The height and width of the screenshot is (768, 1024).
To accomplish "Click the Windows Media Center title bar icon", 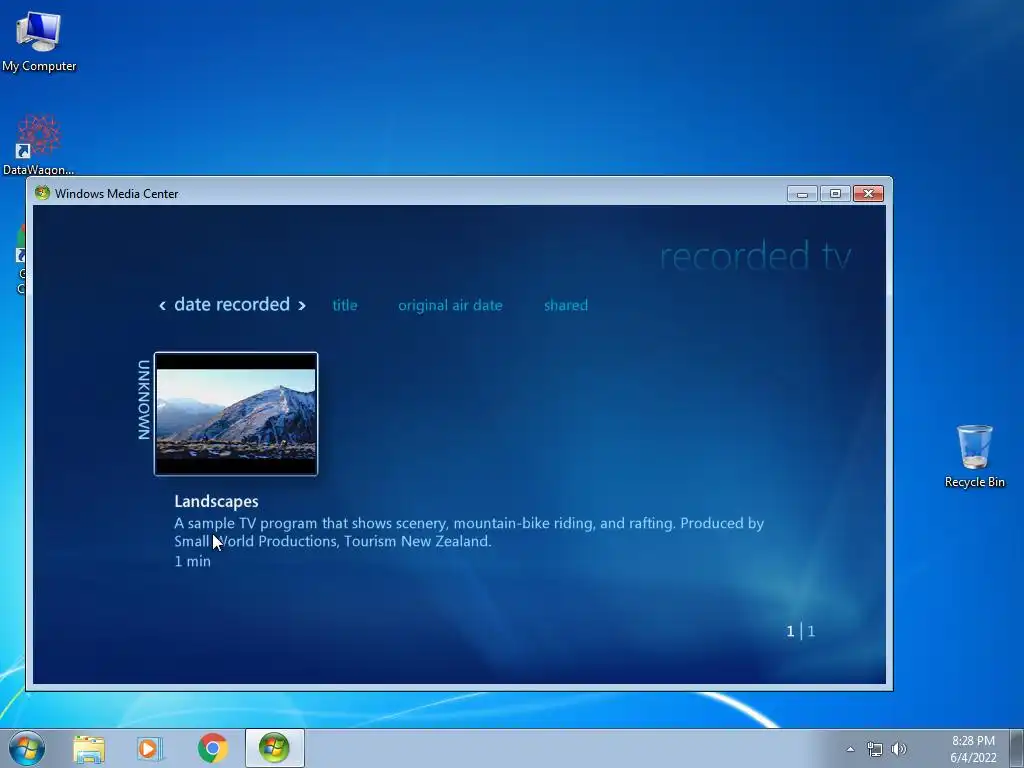I will [x=42, y=193].
